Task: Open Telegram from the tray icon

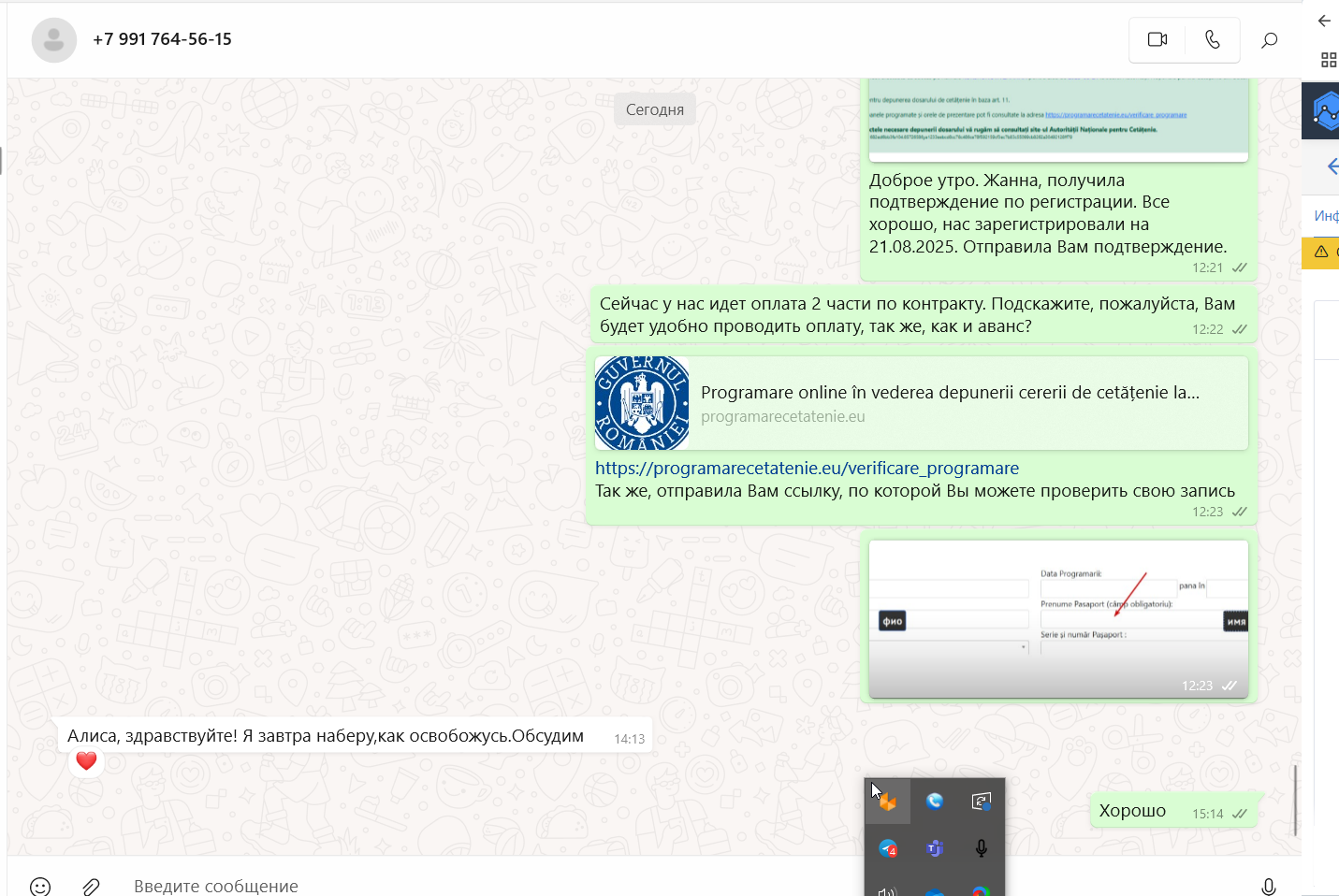Action: pos(887,848)
